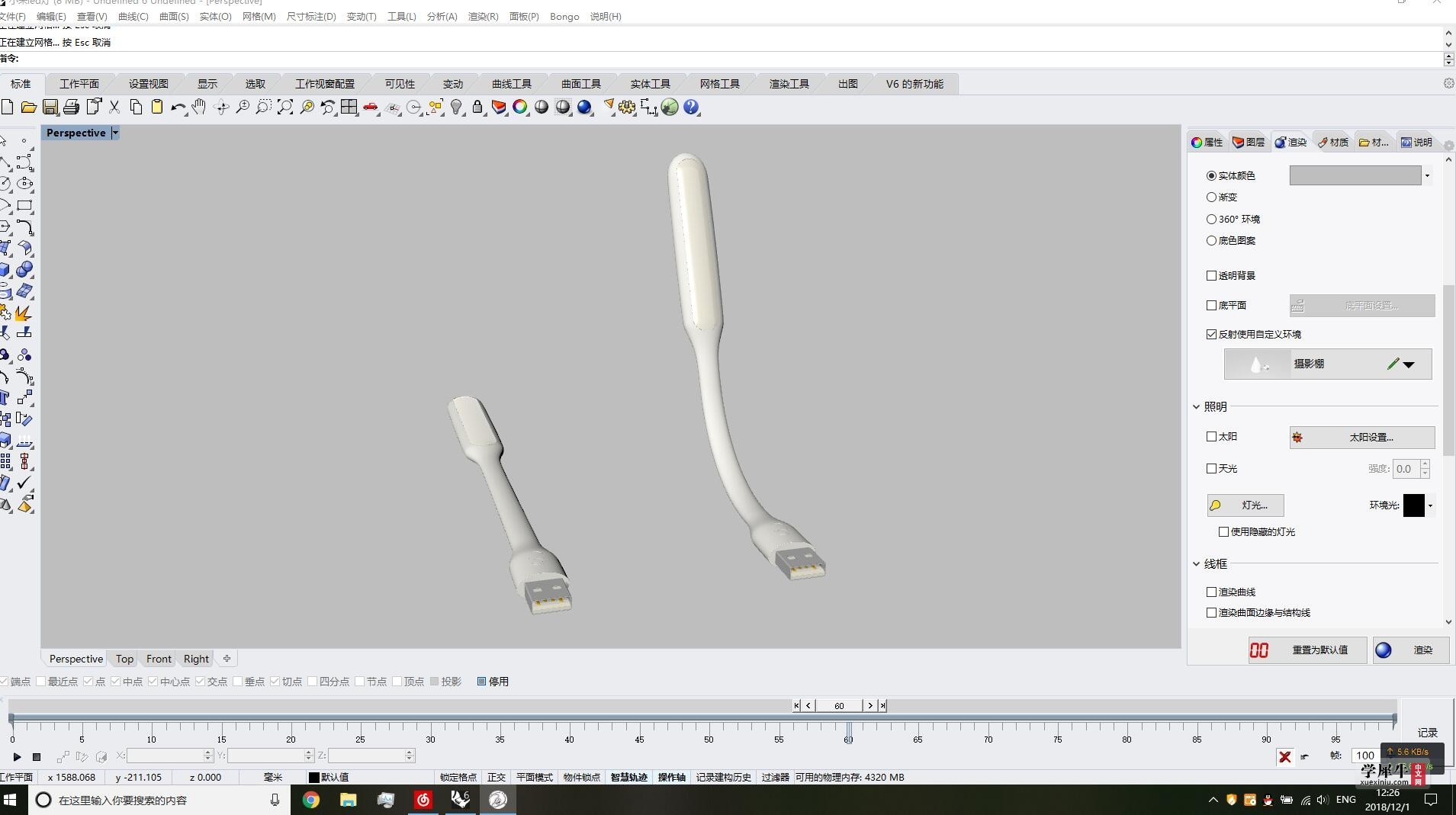Enable the 底平面 checkbox
This screenshot has width=1456, height=815.
pyautogui.click(x=1211, y=305)
